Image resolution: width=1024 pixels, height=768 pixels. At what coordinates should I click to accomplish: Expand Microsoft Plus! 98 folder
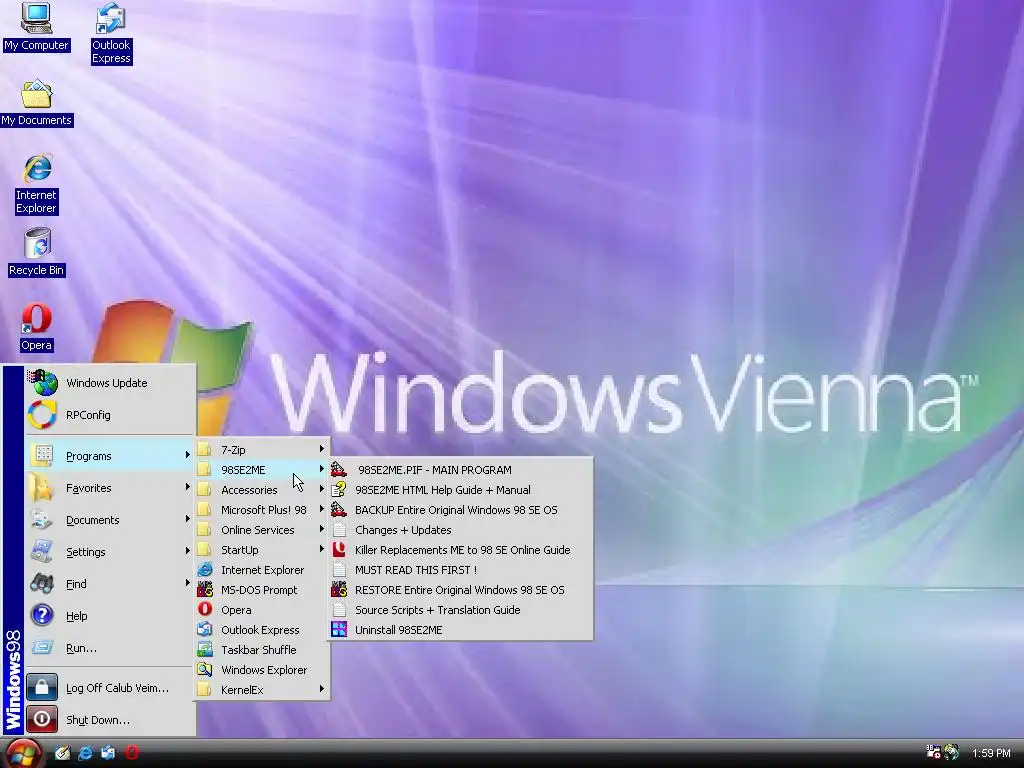tap(261, 509)
